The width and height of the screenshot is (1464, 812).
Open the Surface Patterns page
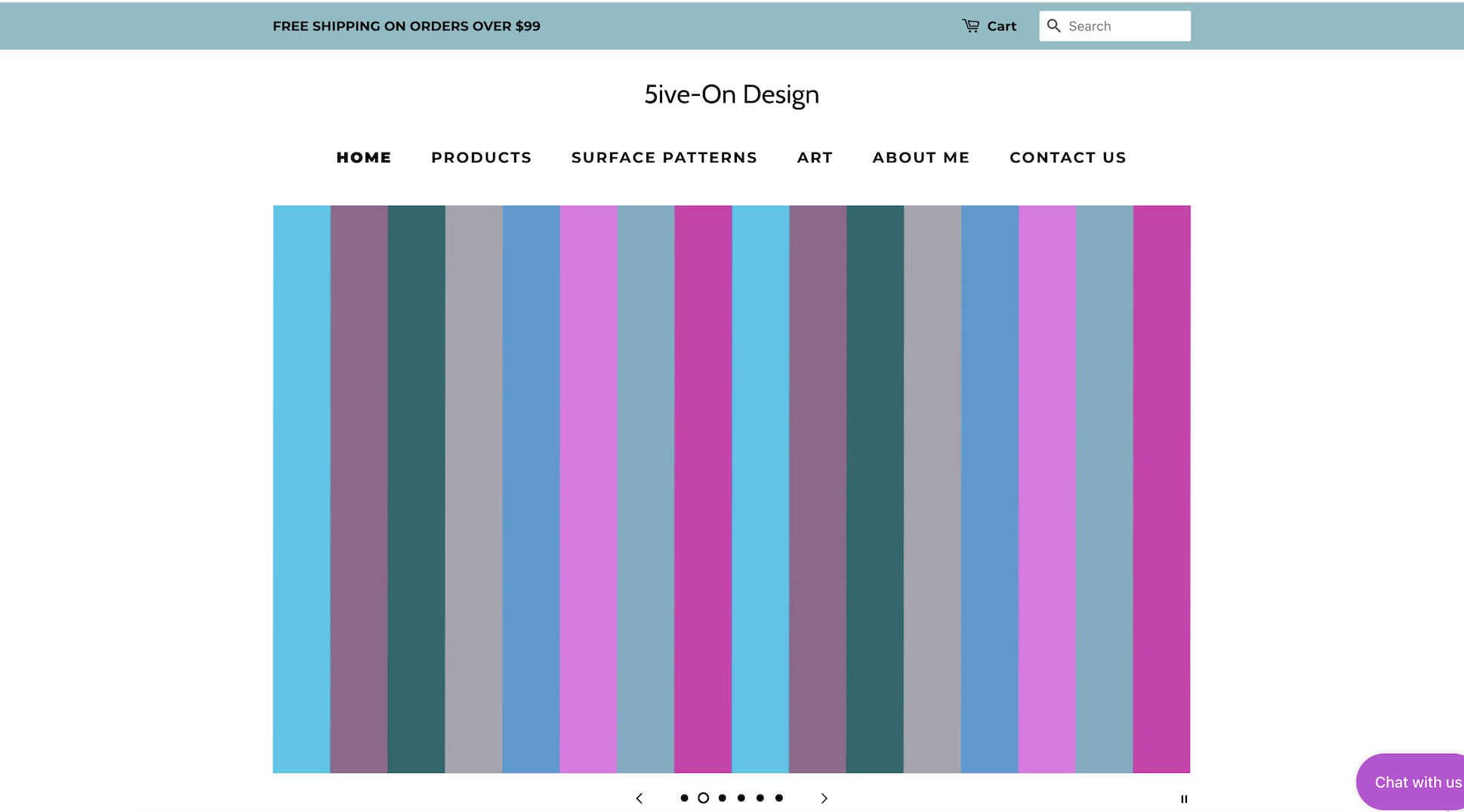coord(664,158)
